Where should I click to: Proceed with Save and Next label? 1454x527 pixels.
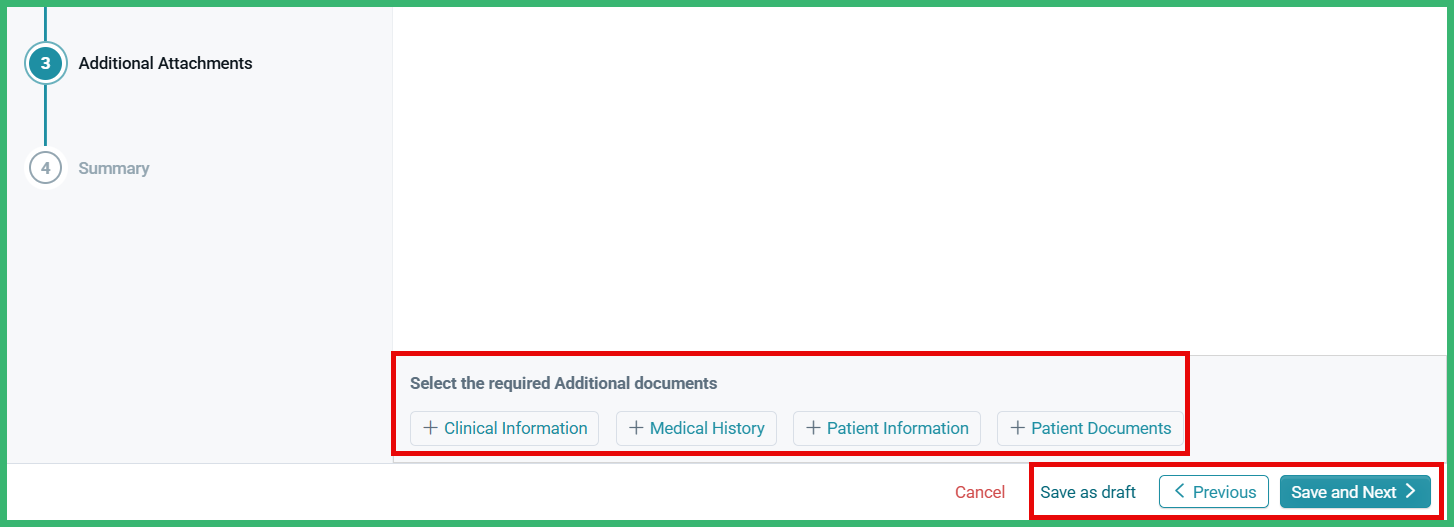1344,492
